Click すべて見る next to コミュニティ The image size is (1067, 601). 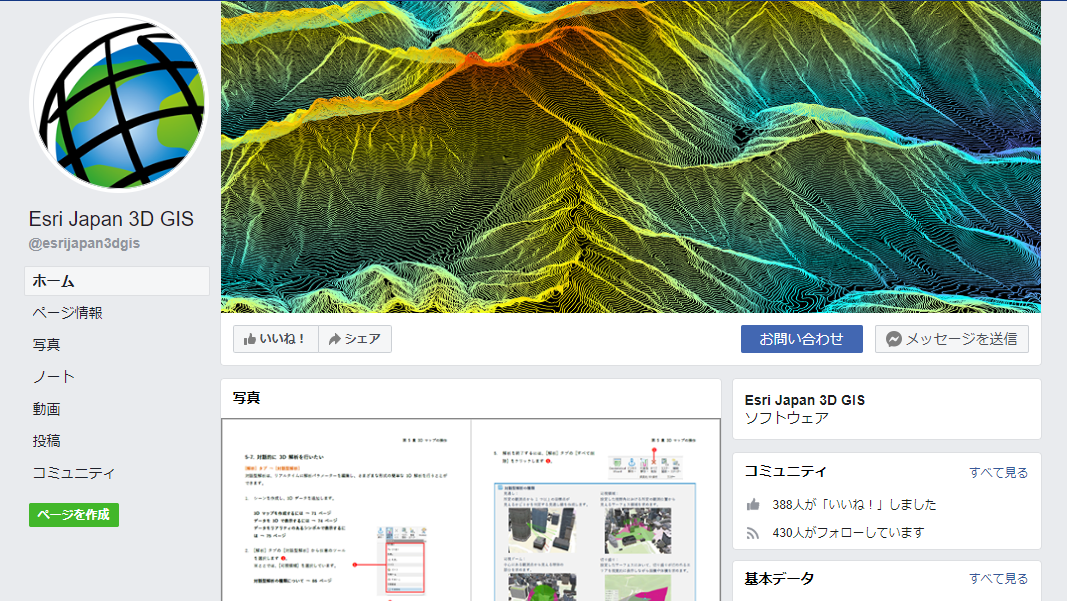tap(998, 472)
